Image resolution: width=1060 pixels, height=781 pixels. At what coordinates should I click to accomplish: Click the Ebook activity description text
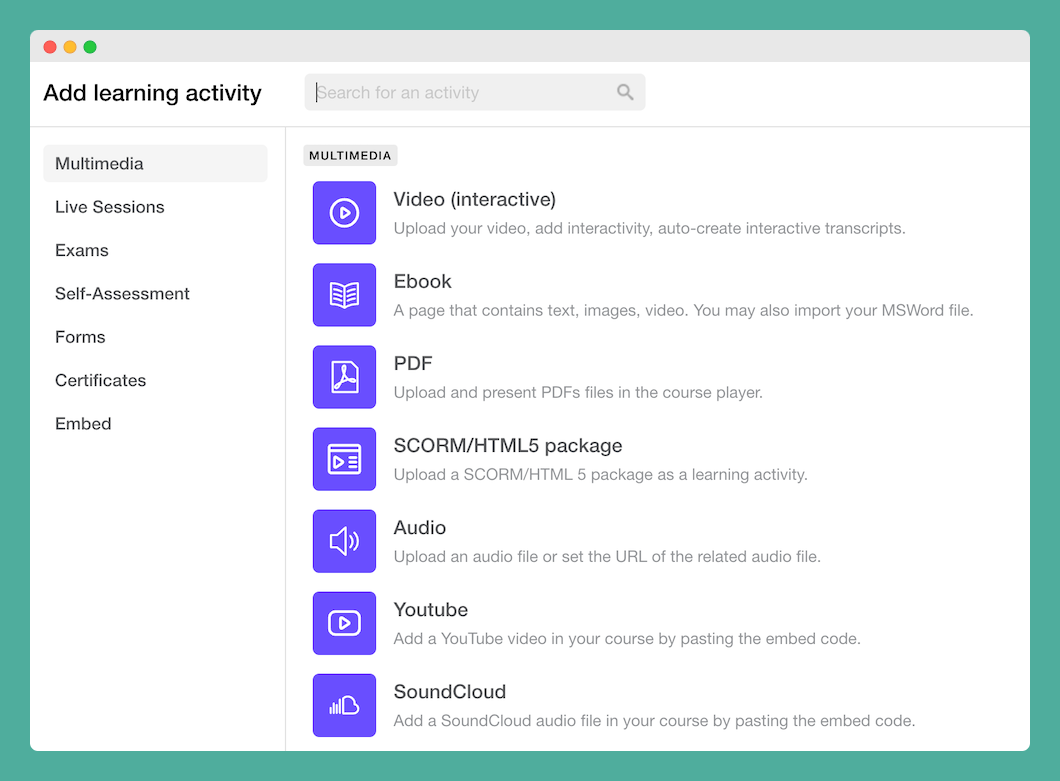(x=683, y=310)
